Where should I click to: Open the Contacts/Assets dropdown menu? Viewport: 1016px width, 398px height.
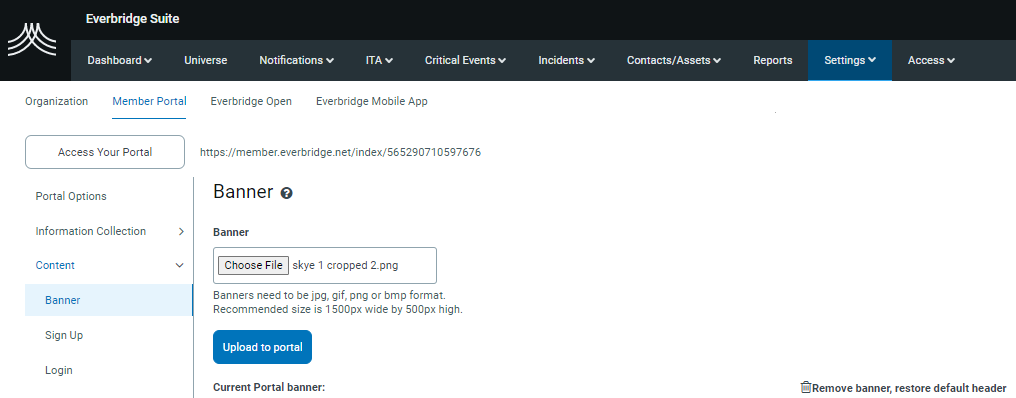coord(674,60)
